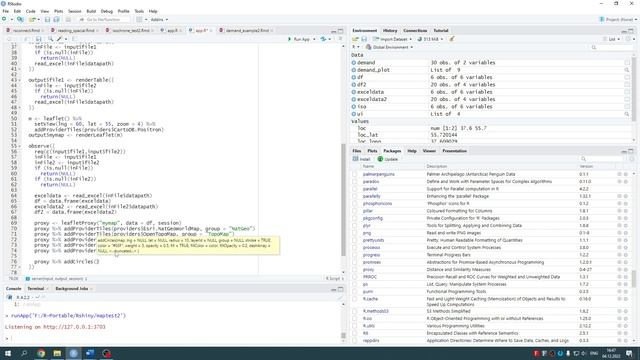Click the Print icon in main toolbar
Screen dimensions: 640x360
point(68,19)
